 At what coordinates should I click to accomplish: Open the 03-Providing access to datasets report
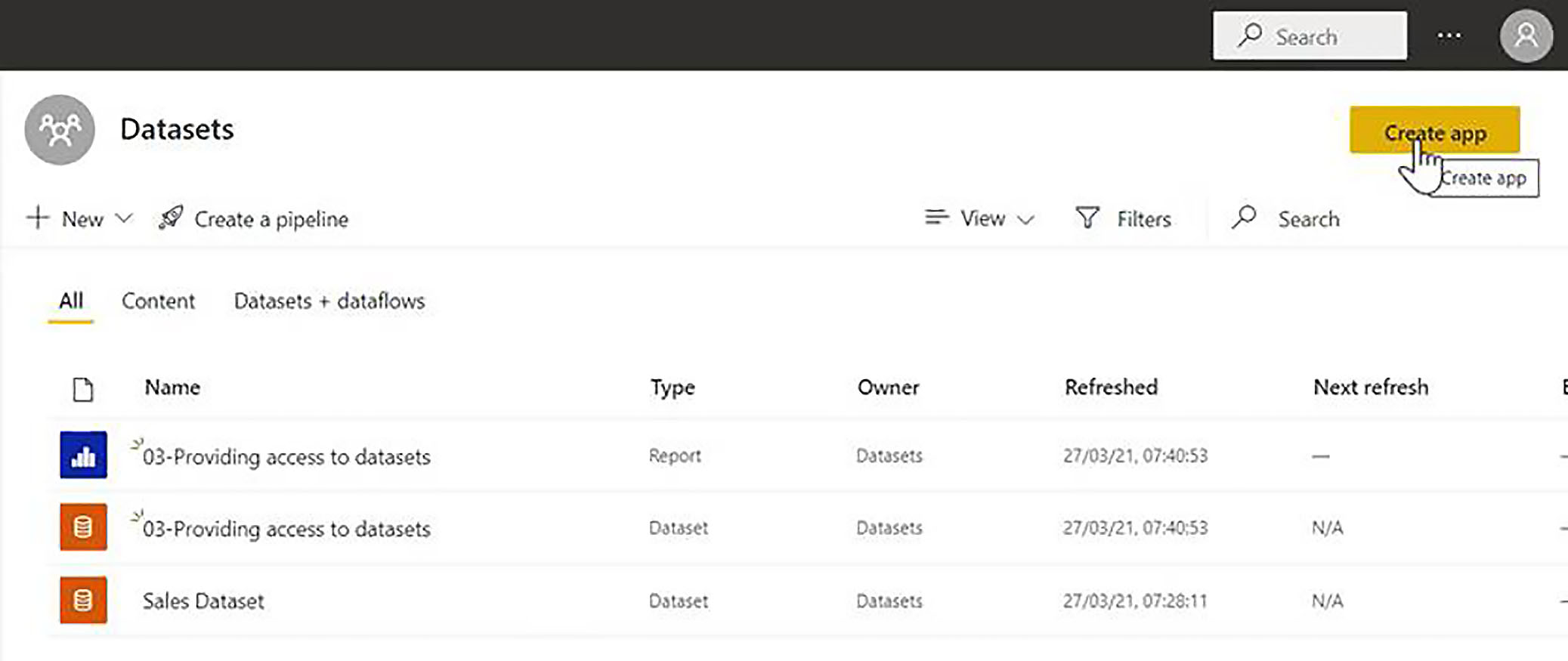click(x=286, y=457)
